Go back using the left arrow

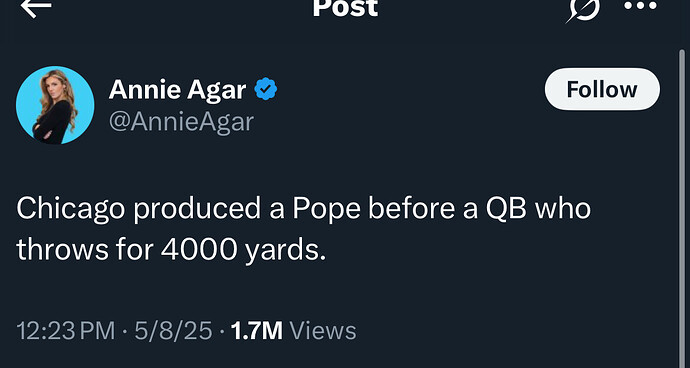pyautogui.click(x=36, y=7)
